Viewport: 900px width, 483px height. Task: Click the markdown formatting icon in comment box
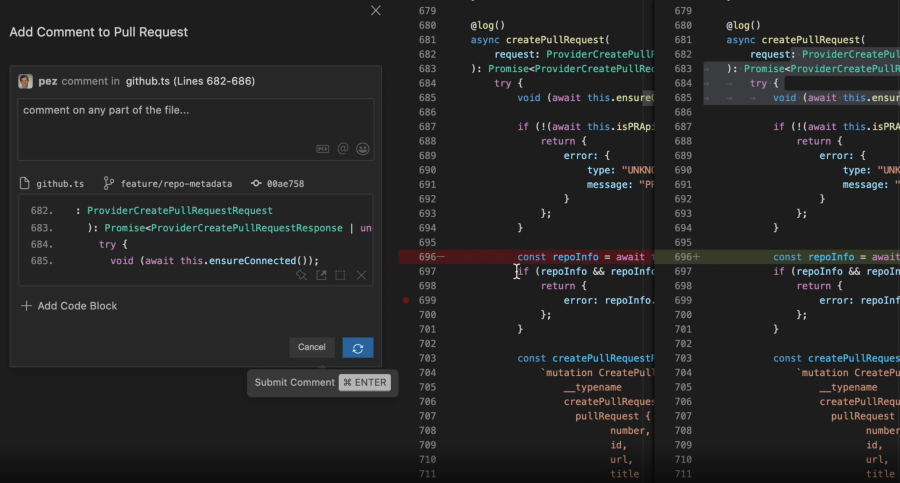[323, 148]
